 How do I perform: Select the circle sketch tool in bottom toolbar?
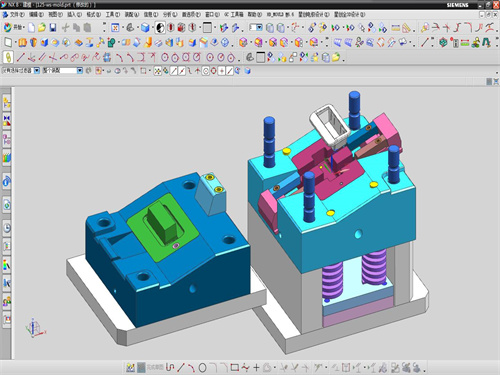tap(202, 368)
